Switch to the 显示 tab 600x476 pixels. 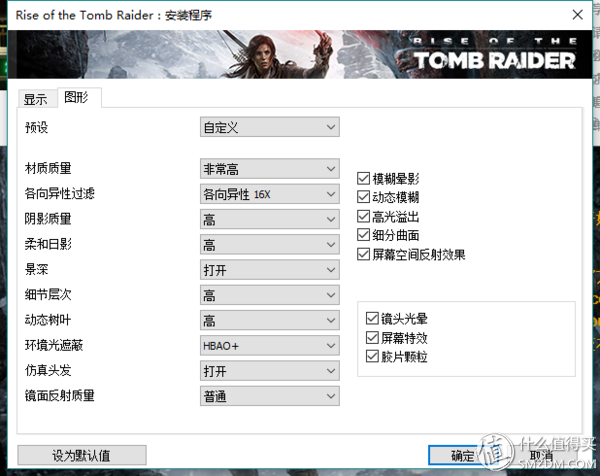(36, 99)
